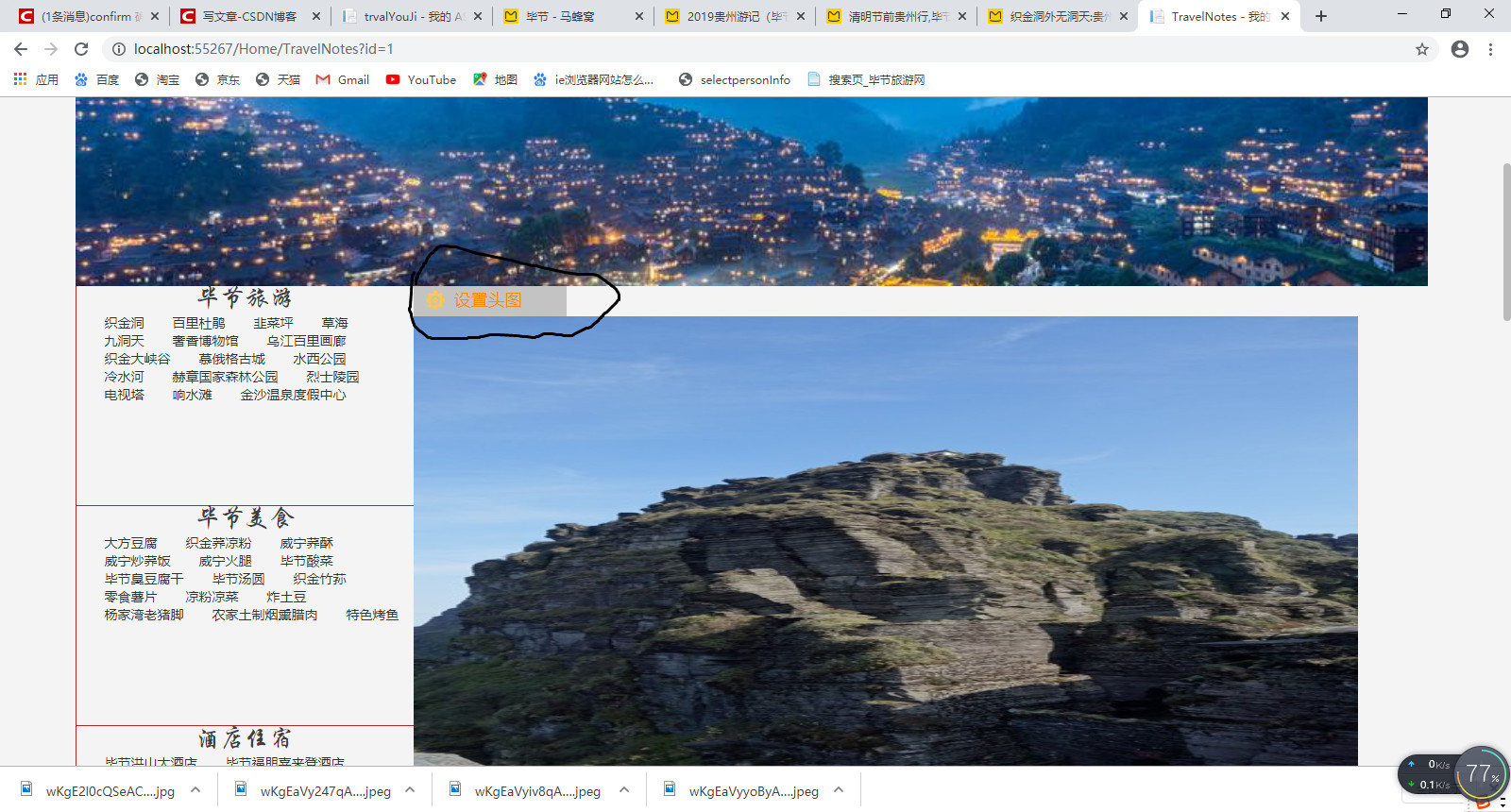Image resolution: width=1511 pixels, height=812 pixels.
Task: Click the browser back arrow
Action: tap(21, 49)
